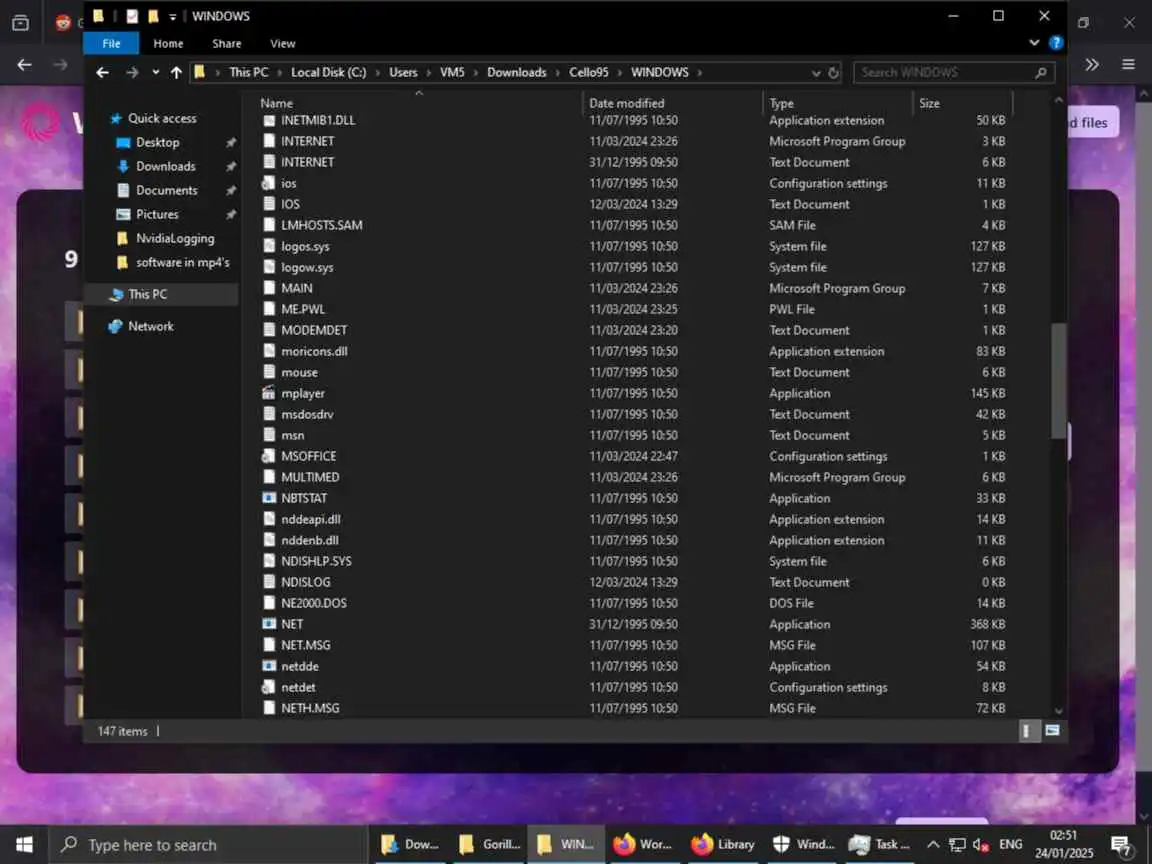This screenshot has height=864, width=1152.
Task: Select the NBTSTAT application icon
Action: pos(269,498)
